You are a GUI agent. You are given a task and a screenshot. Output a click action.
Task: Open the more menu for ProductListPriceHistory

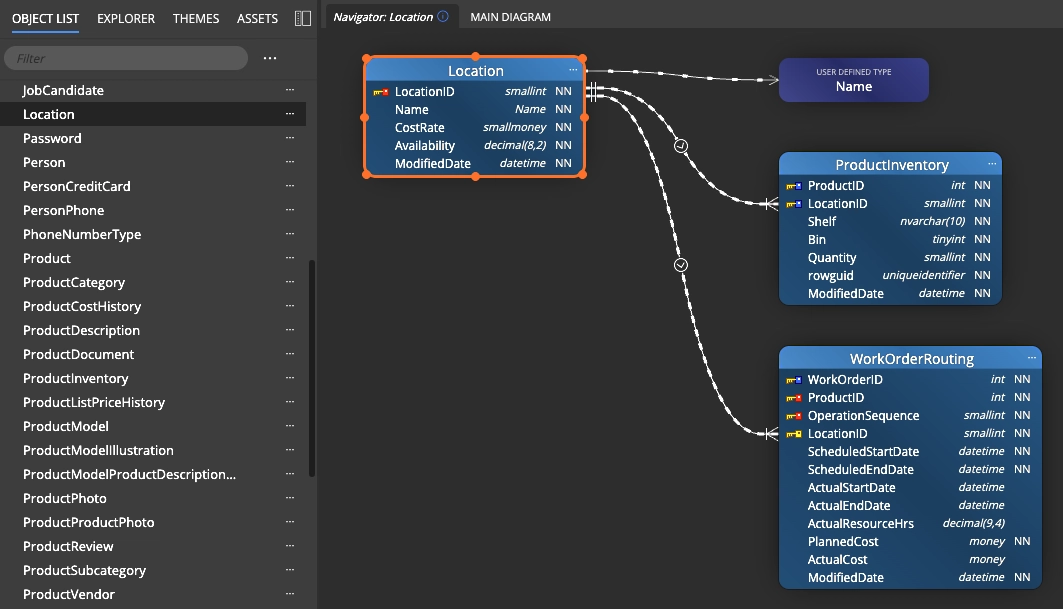tap(290, 401)
